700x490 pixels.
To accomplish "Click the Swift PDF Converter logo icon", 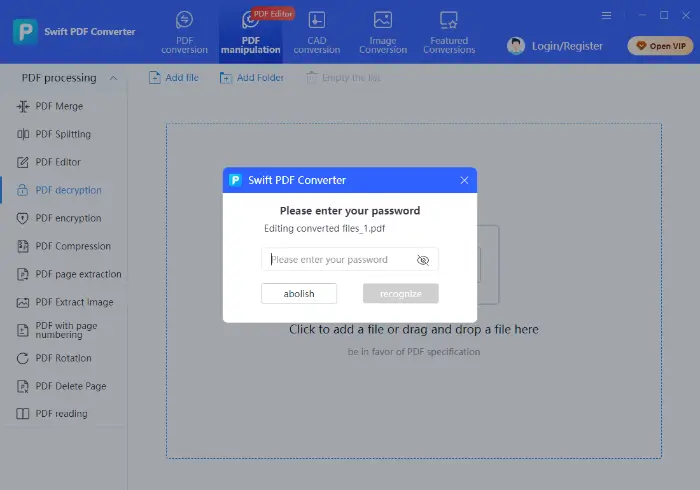I will 25,32.
